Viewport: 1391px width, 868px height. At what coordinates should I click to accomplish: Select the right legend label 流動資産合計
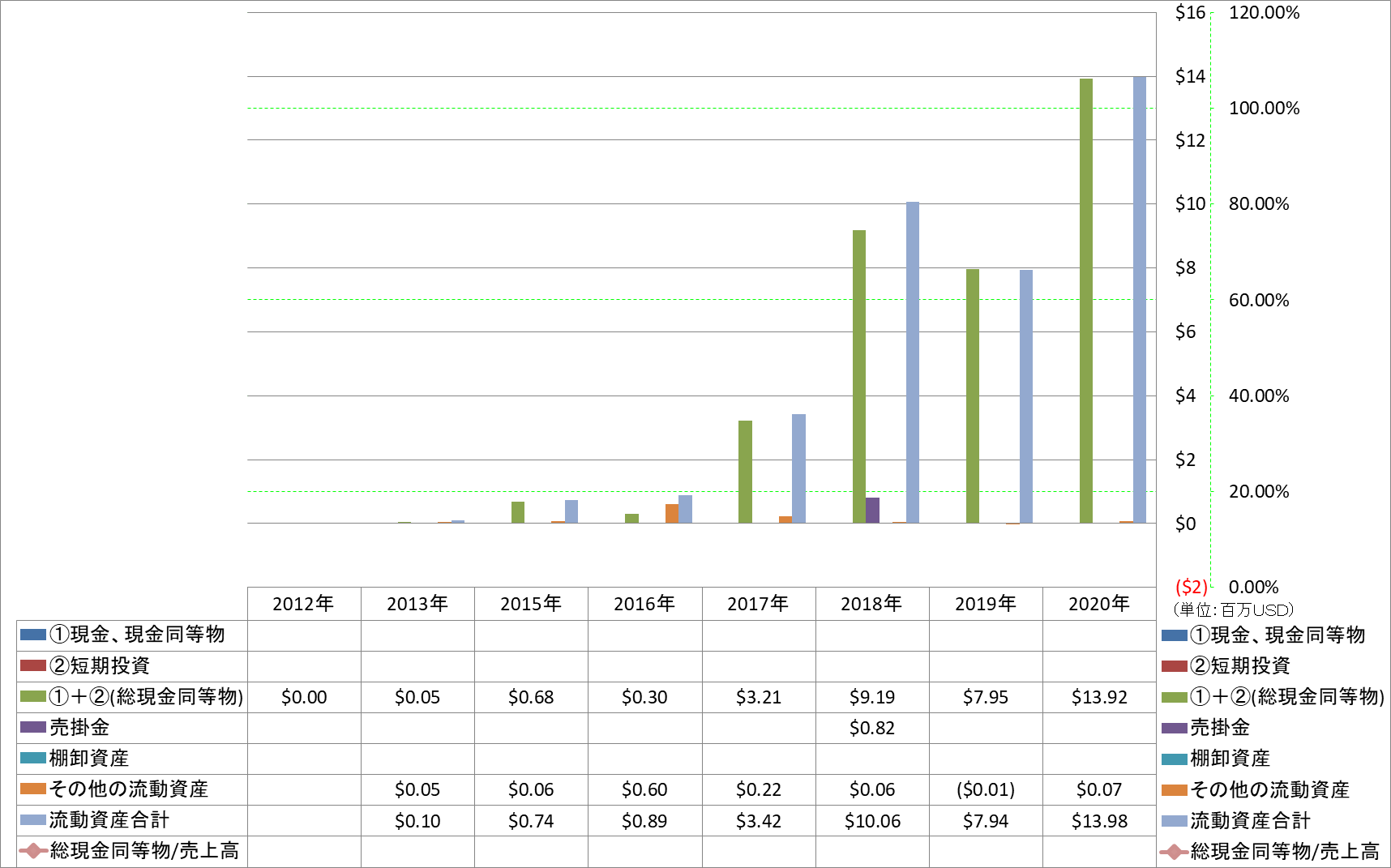(1250, 820)
